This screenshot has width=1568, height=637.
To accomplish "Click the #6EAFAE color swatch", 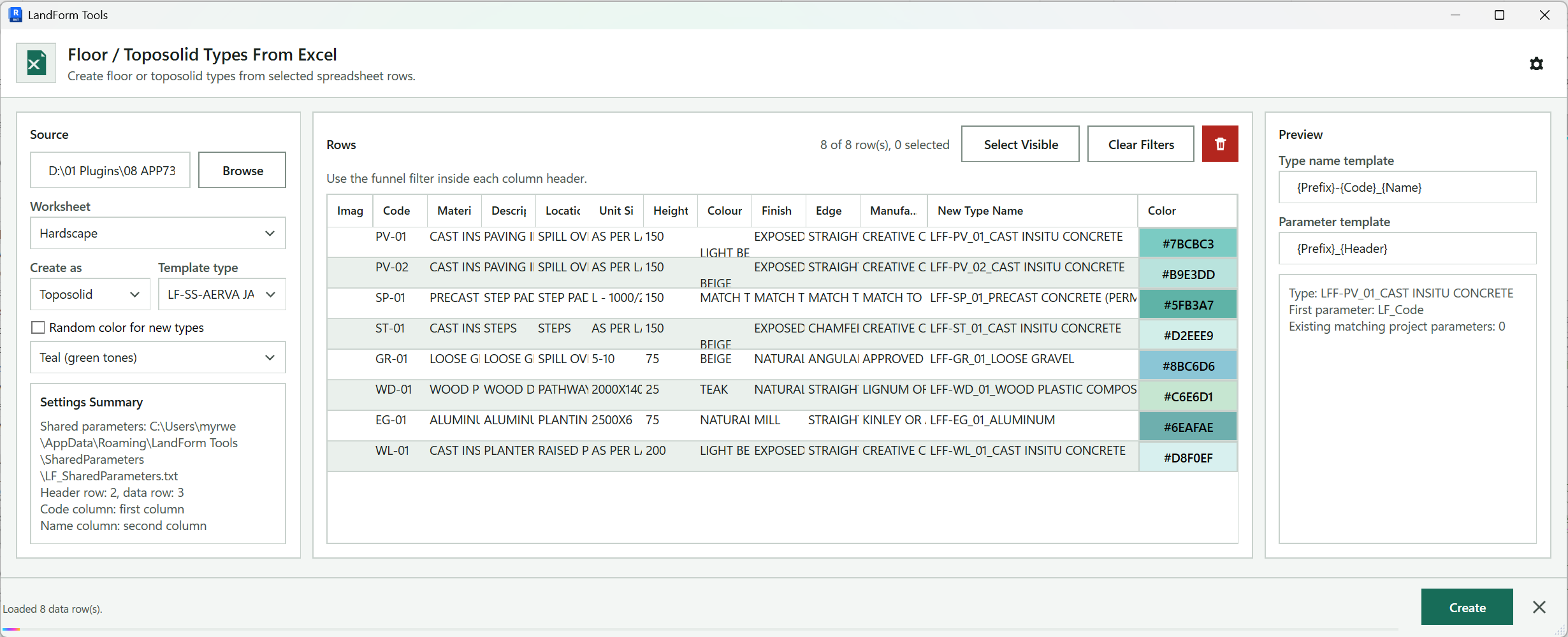I will pos(1188,427).
